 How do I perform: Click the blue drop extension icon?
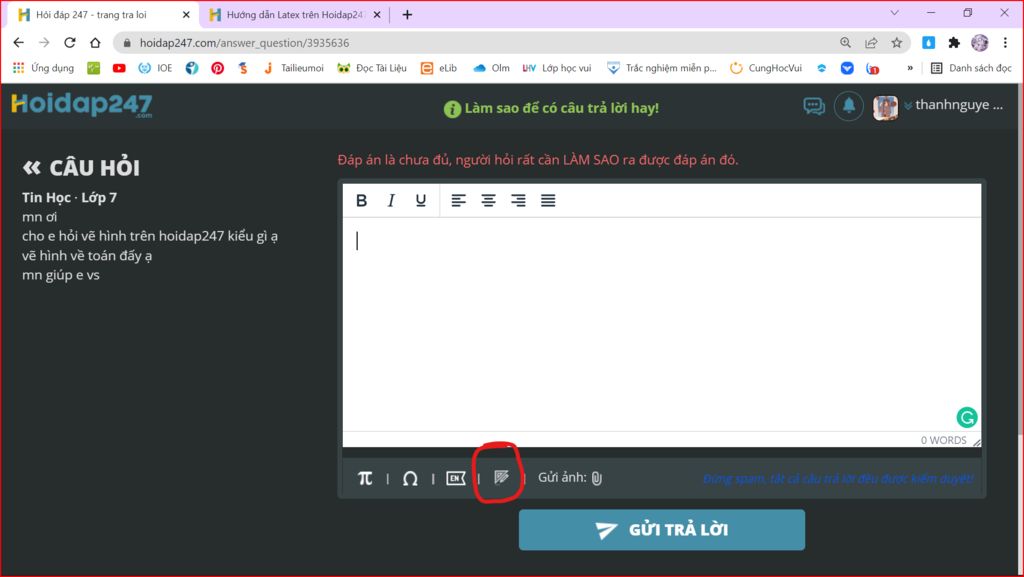coord(928,43)
